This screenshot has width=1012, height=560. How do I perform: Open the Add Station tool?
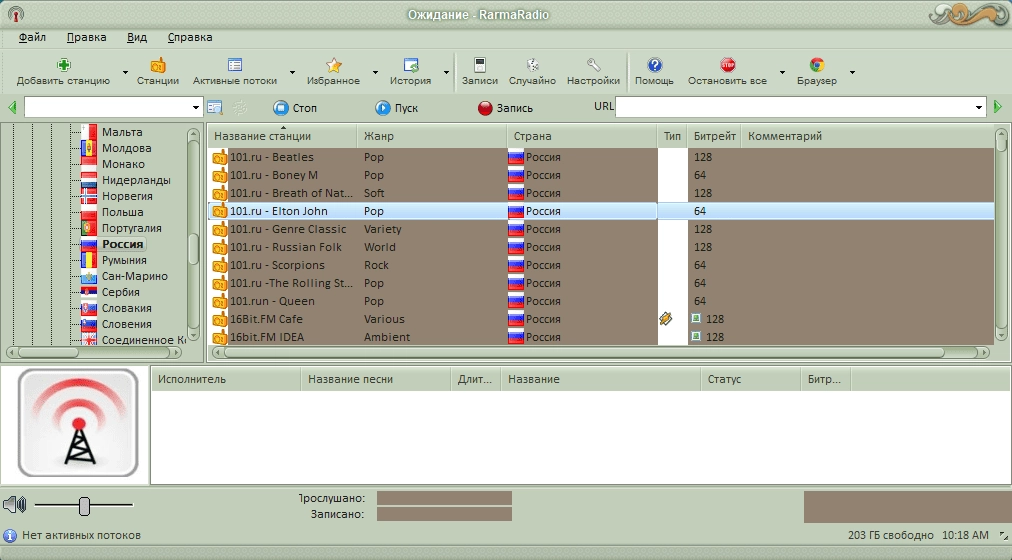pos(63,72)
